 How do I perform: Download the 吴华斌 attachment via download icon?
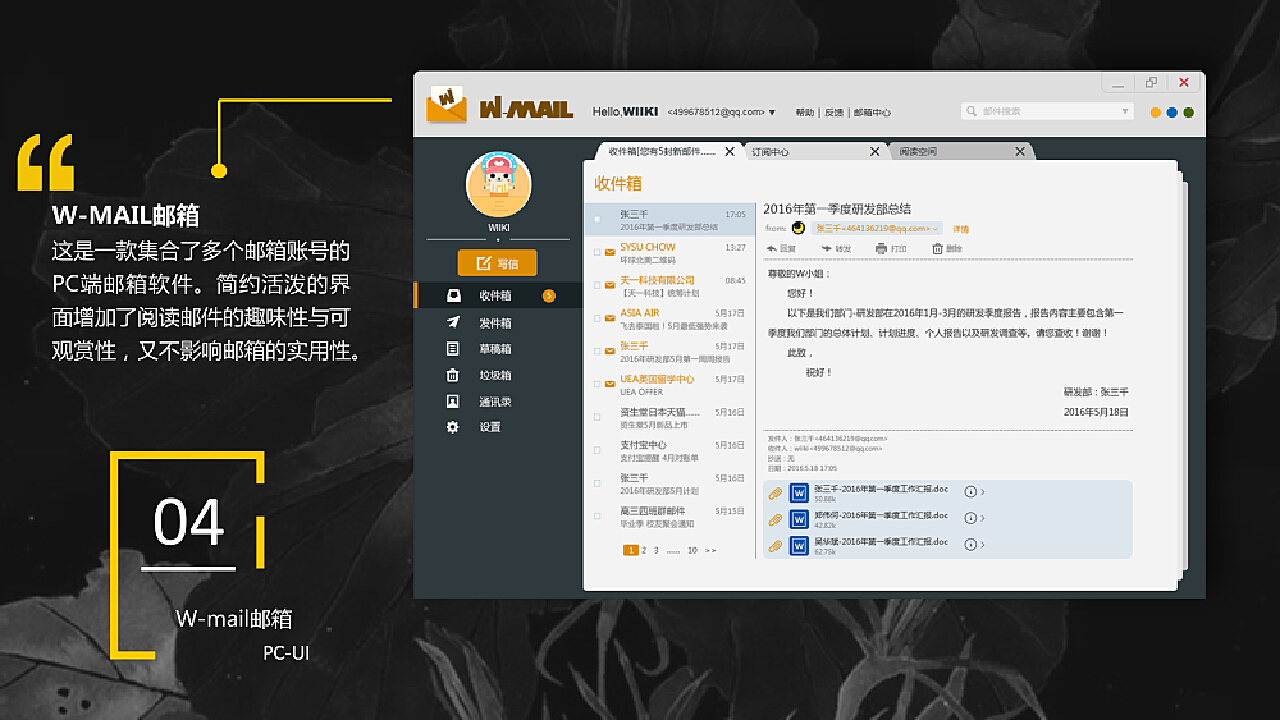coord(969,544)
